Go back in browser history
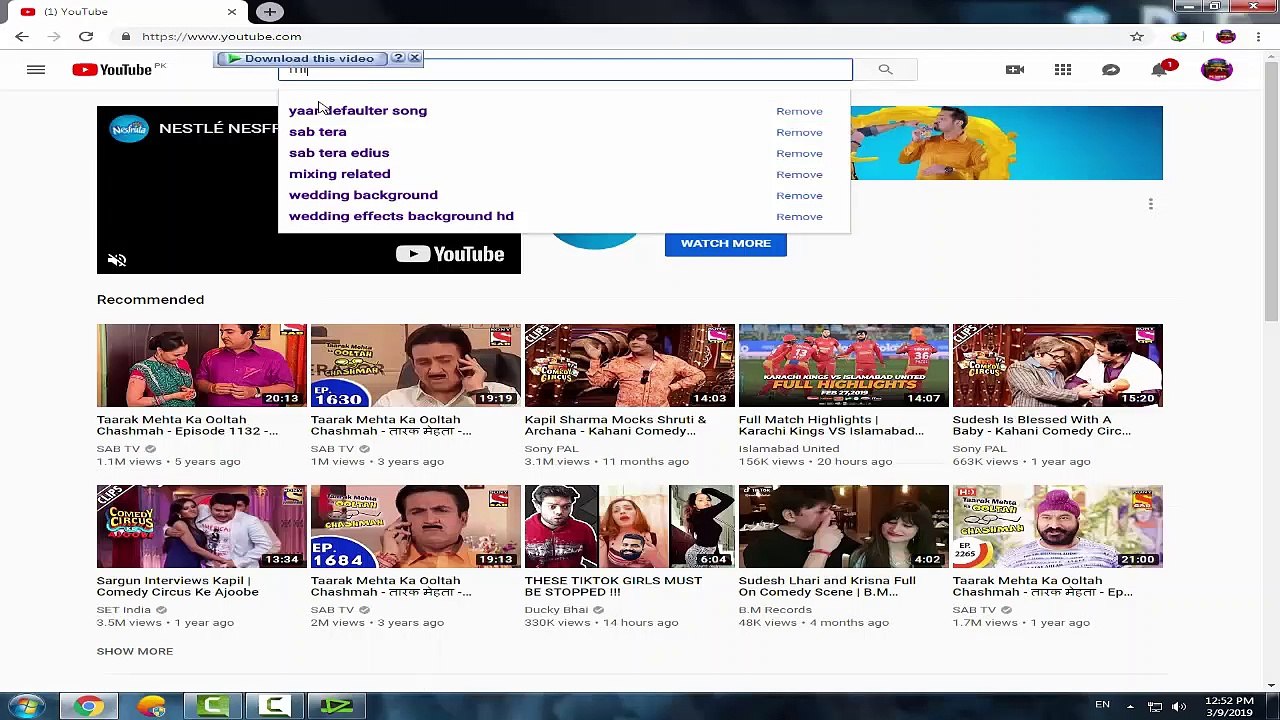The width and height of the screenshot is (1280, 720). click(22, 36)
